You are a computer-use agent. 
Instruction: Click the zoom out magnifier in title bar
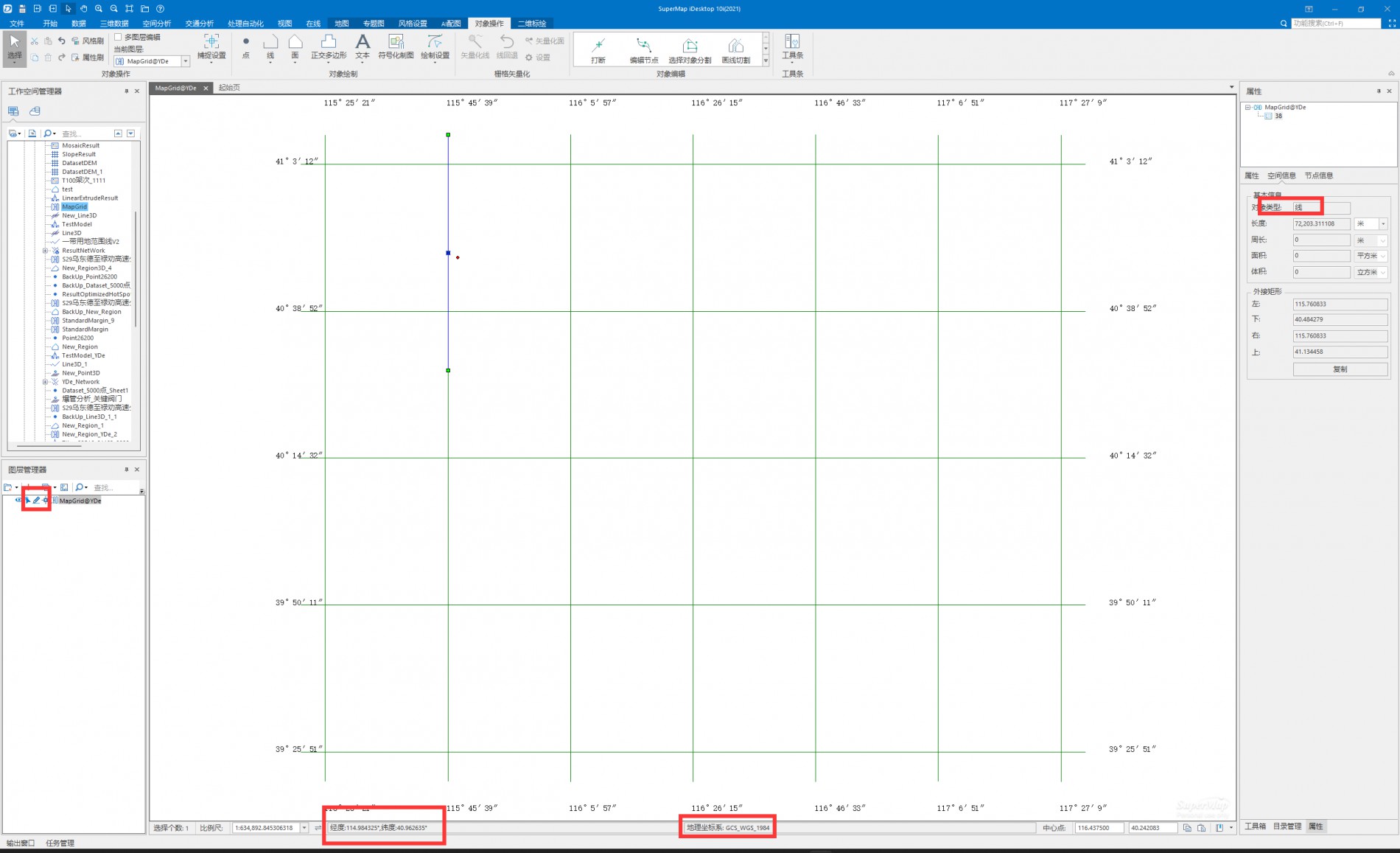coord(114,9)
